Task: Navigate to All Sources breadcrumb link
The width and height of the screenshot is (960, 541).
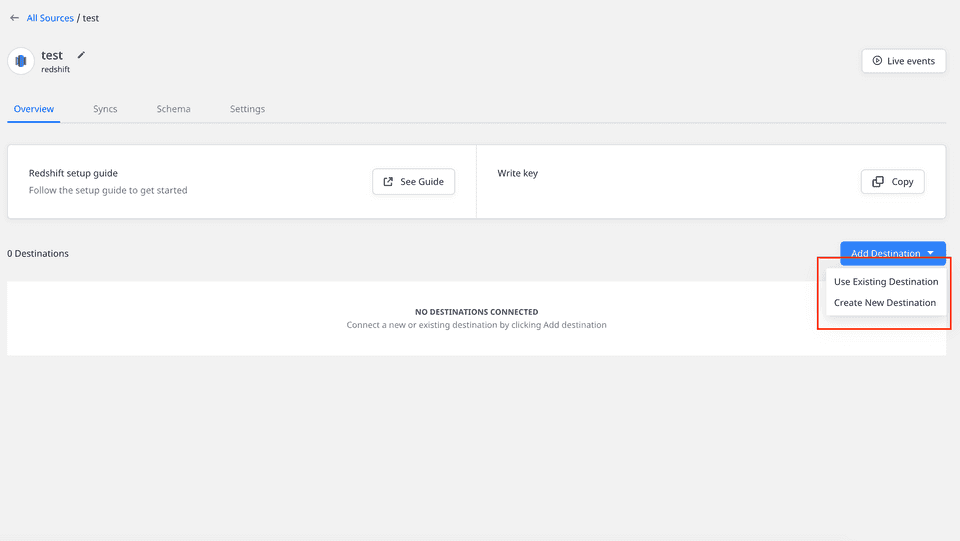Action: pos(50,18)
